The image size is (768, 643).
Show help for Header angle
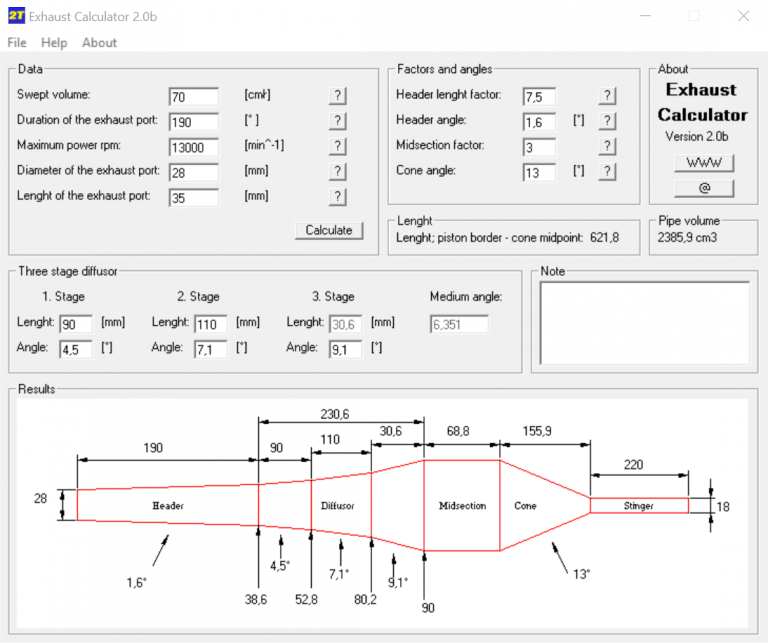(607, 121)
